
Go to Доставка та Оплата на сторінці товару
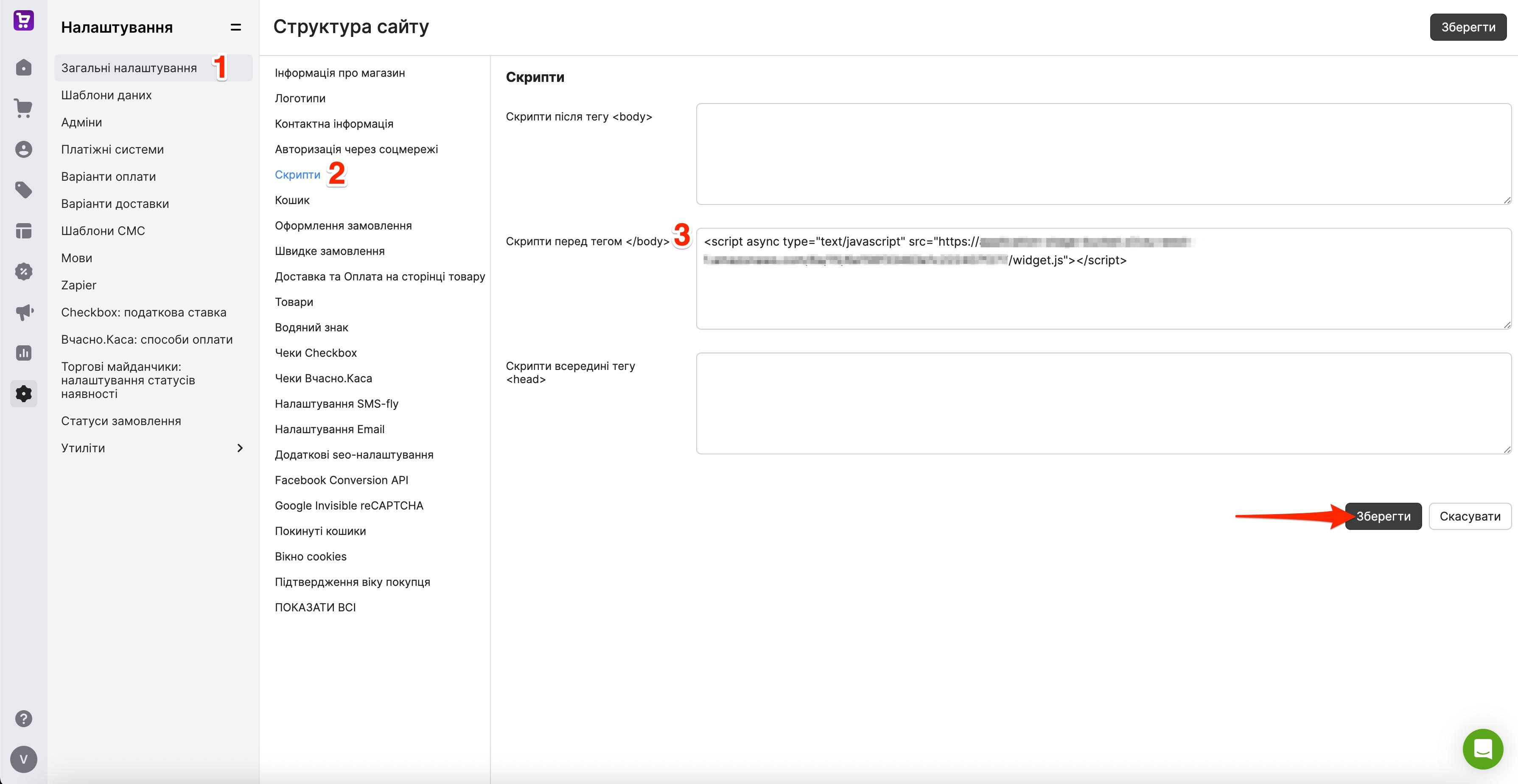coord(379,277)
